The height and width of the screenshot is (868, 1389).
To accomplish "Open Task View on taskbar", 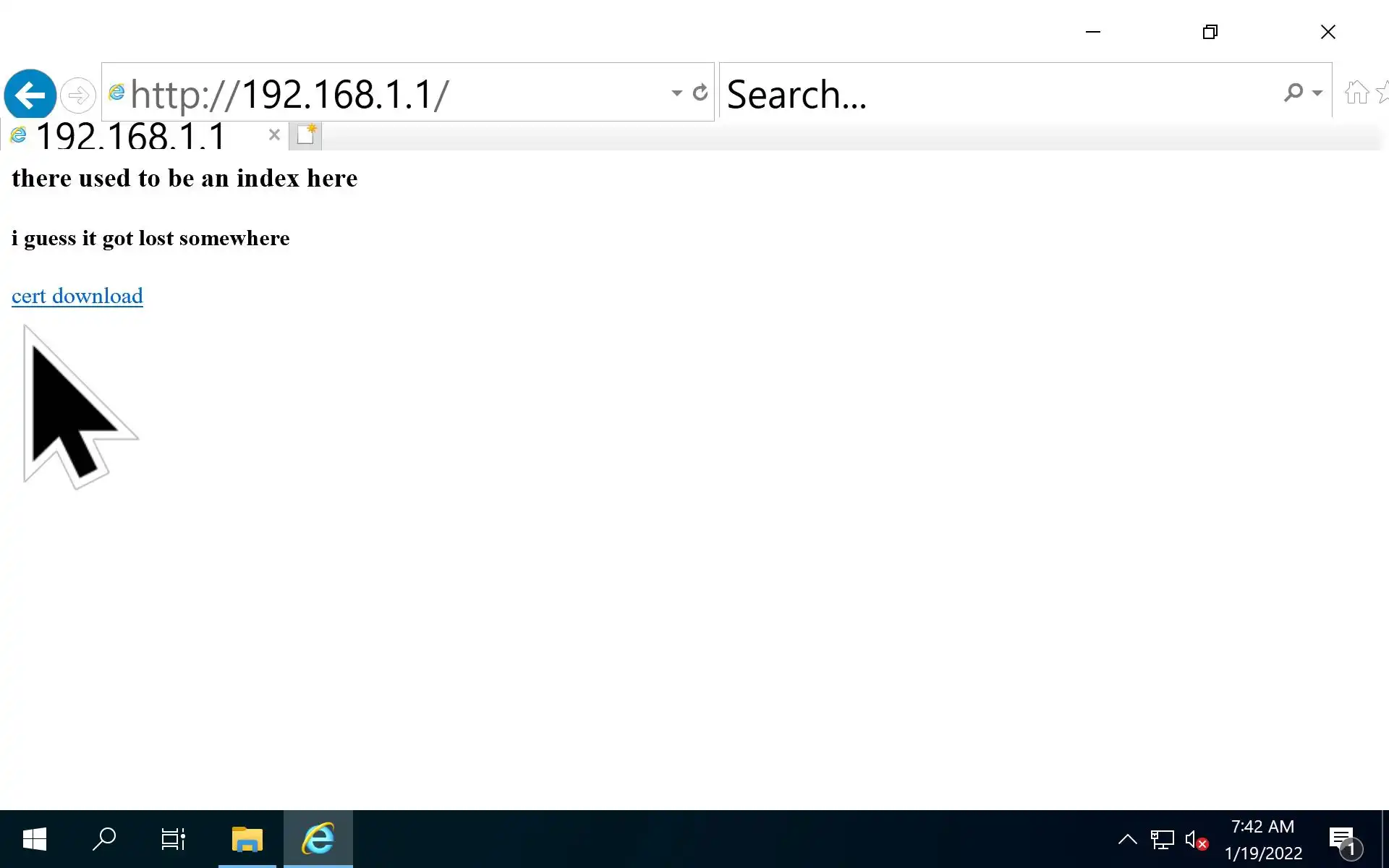I will pos(173,839).
